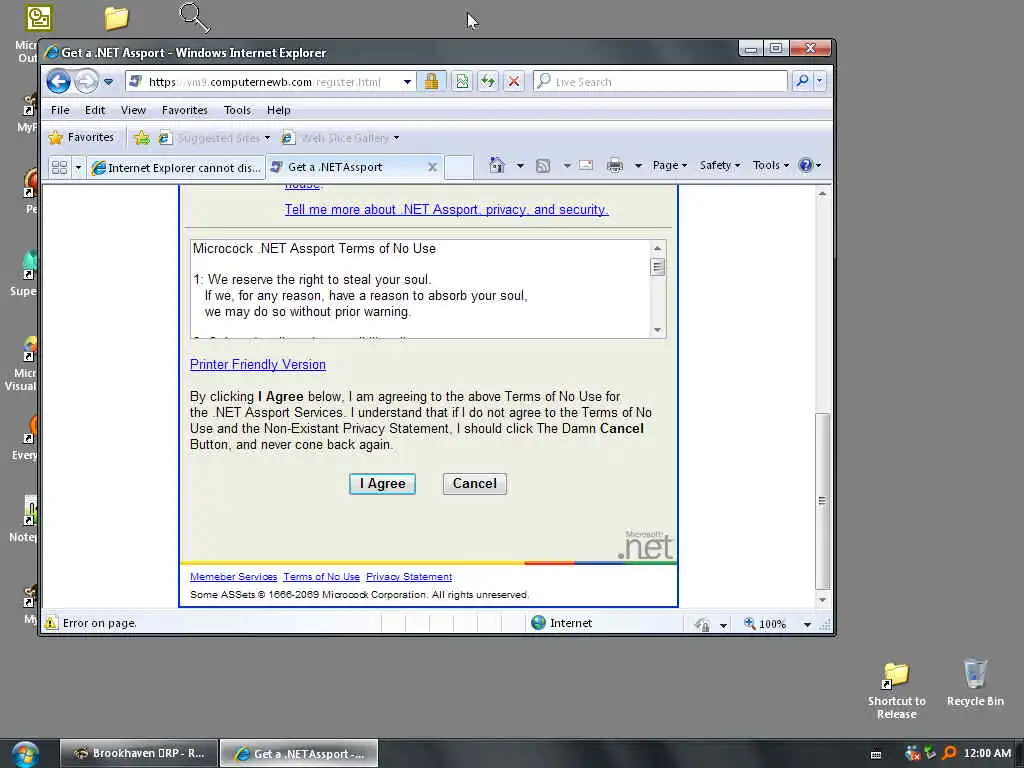Expand the address bar history dropdown
The width and height of the screenshot is (1024, 768).
pos(407,82)
